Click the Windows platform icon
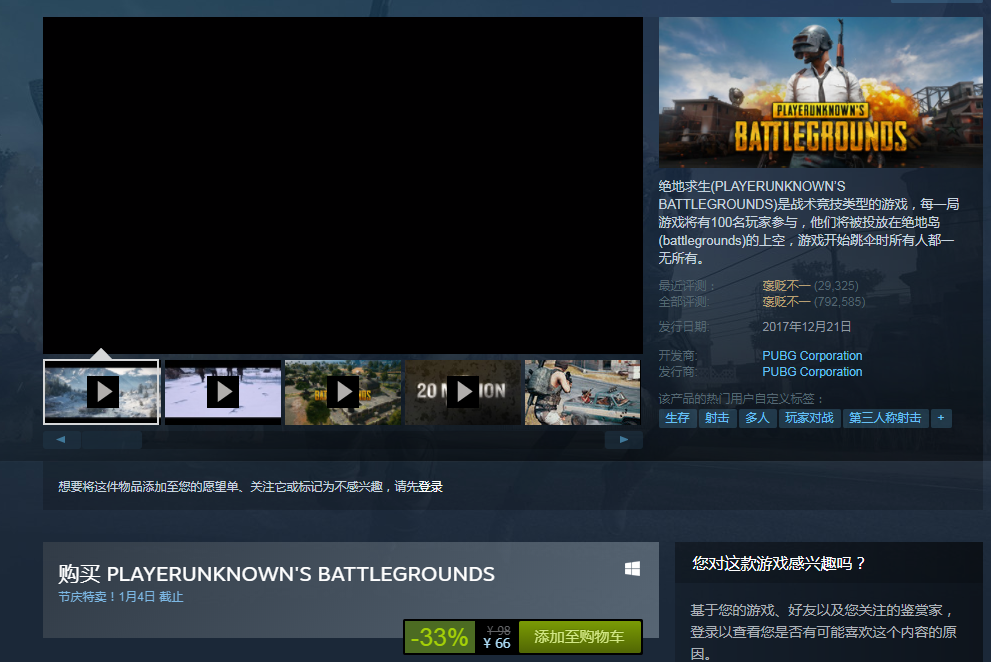This screenshot has width=991, height=662. pos(632,569)
